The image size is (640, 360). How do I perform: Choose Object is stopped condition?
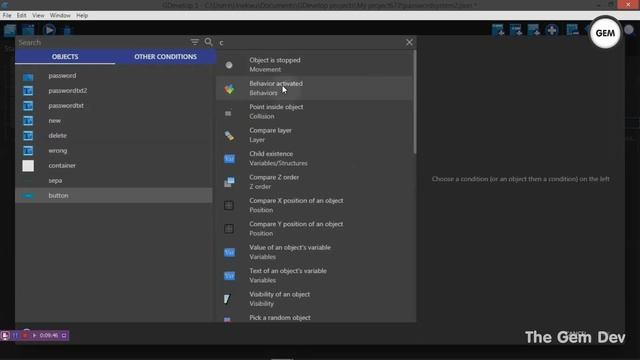[314, 64]
